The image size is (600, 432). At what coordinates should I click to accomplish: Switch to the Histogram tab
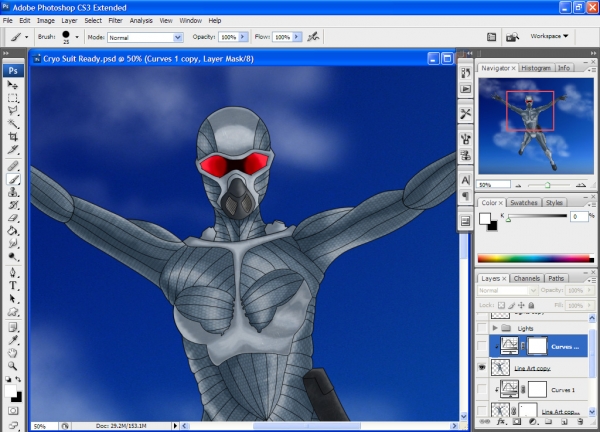click(536, 68)
